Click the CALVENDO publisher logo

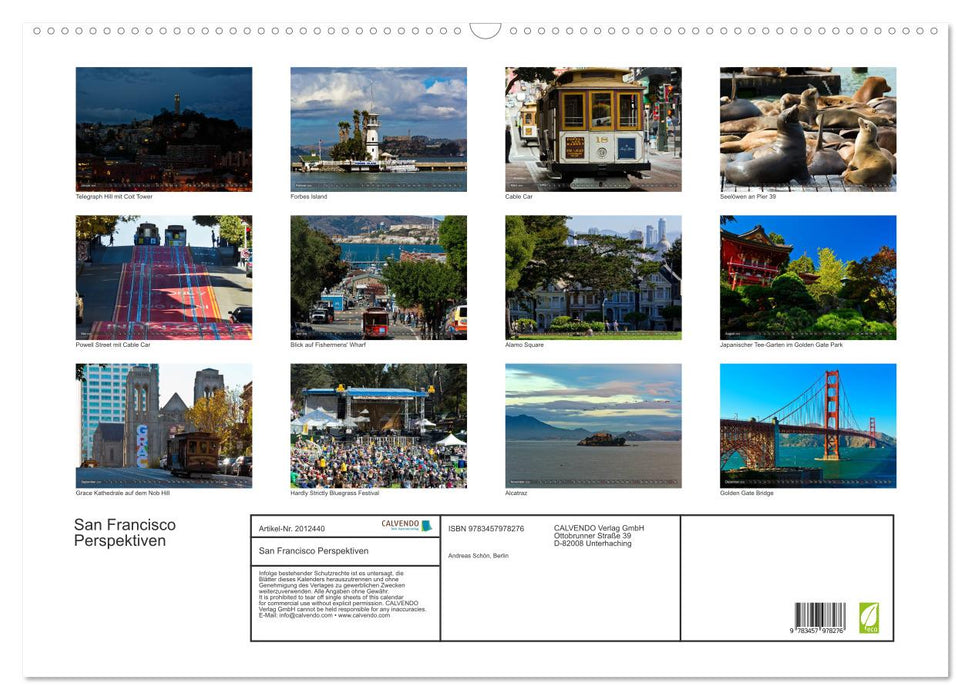[x=405, y=526]
